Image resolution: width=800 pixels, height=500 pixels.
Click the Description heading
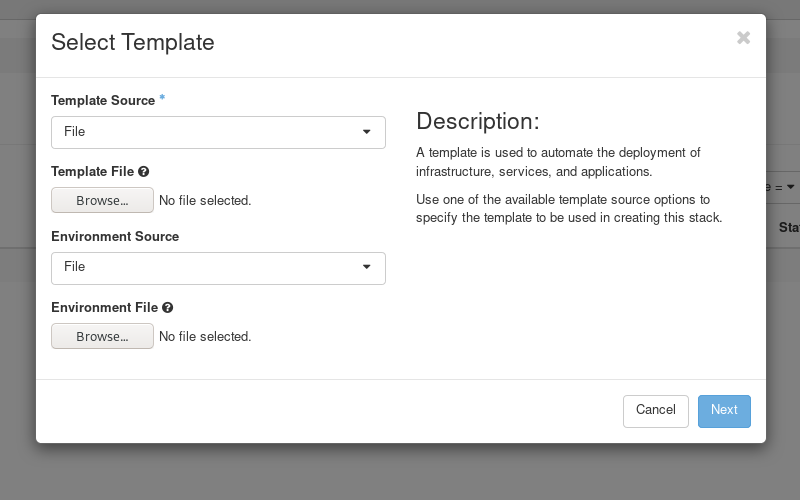point(477,122)
